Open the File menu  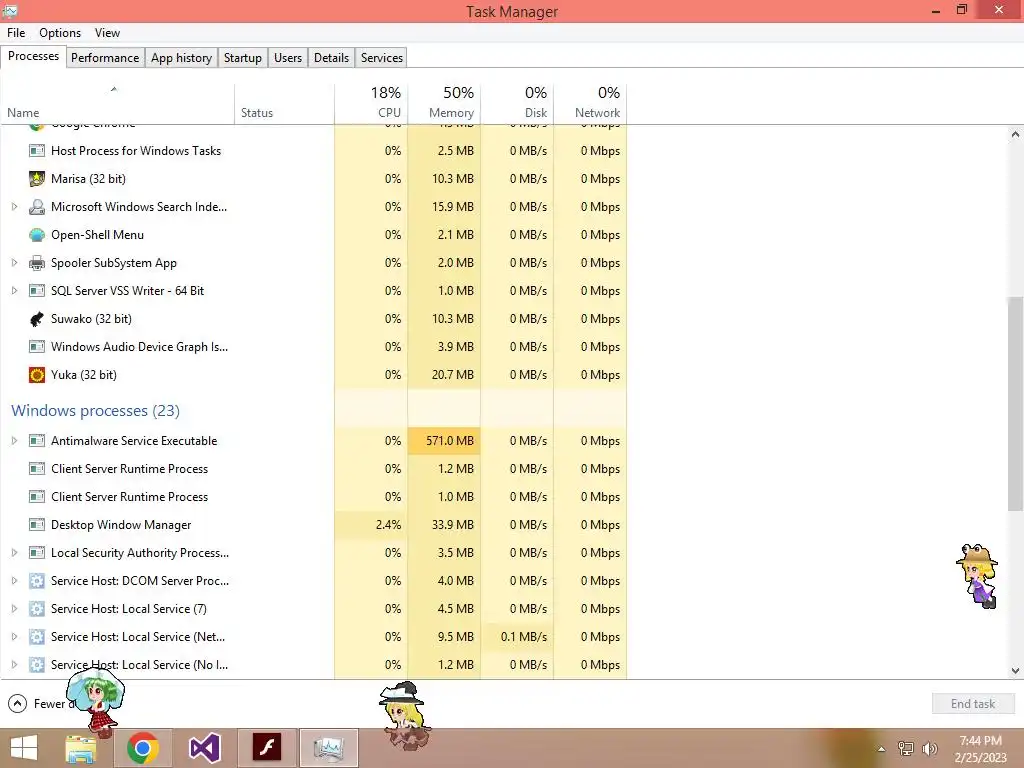pyautogui.click(x=16, y=33)
